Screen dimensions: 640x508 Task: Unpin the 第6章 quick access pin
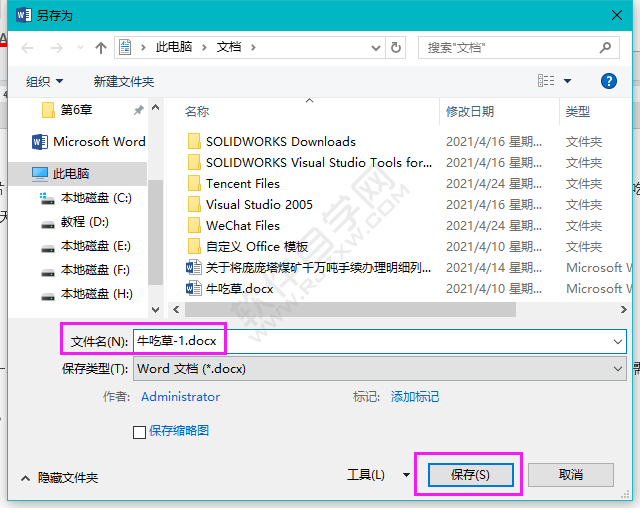[x=139, y=110]
